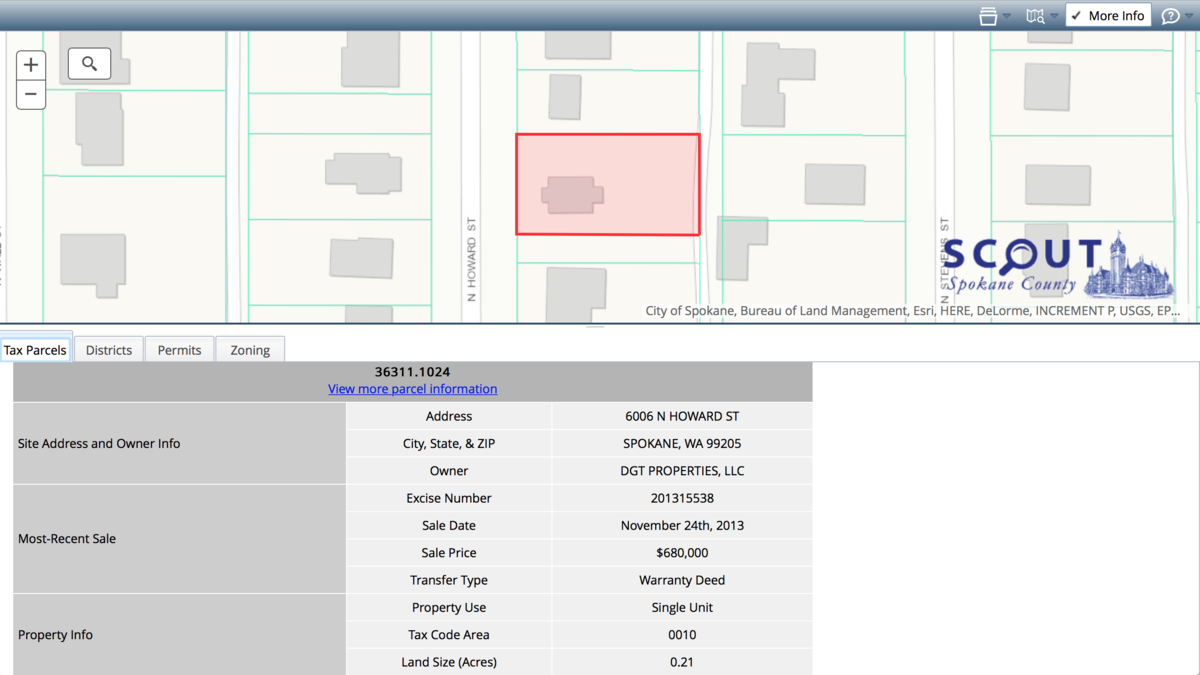This screenshot has width=1200, height=675.
Task: Select the Tax Parcels tab
Action: 35,349
